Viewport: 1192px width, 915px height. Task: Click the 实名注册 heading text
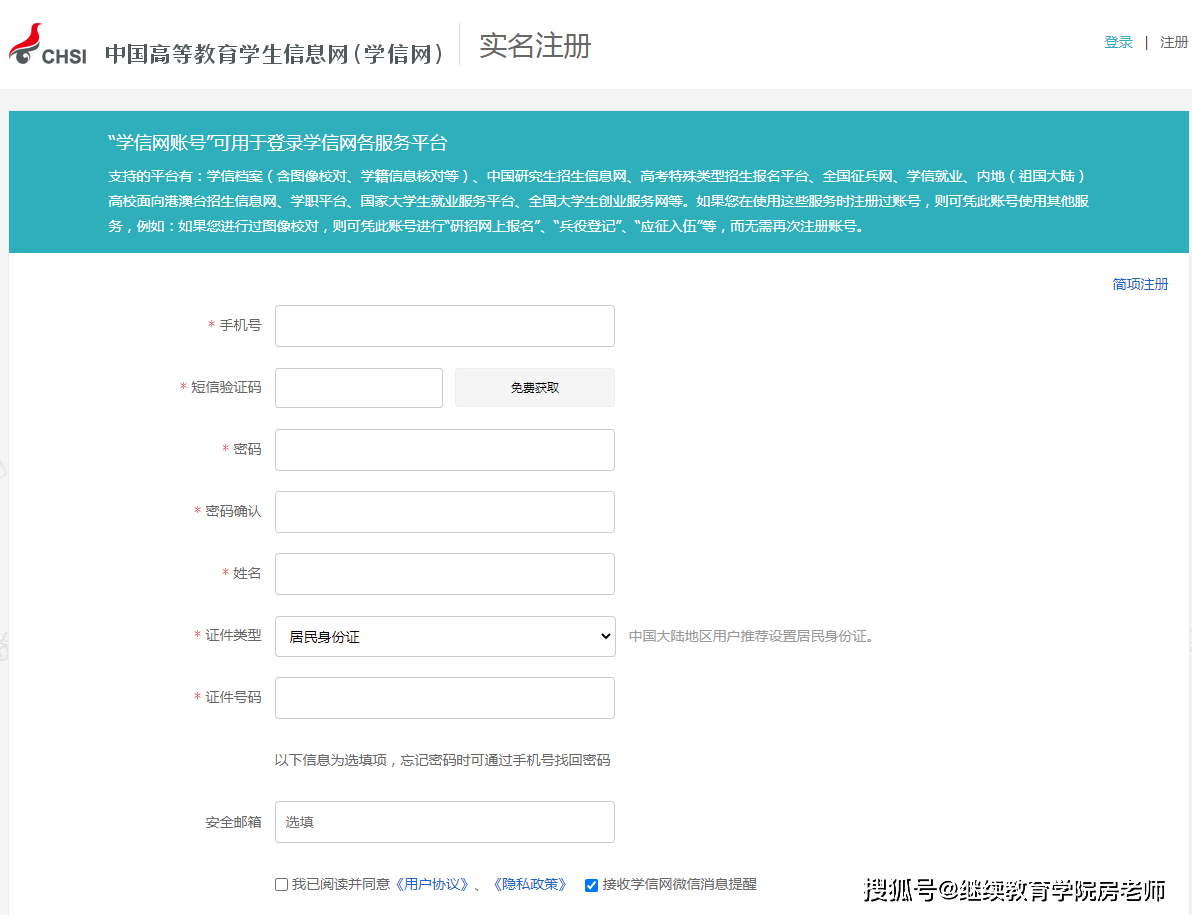coord(535,46)
